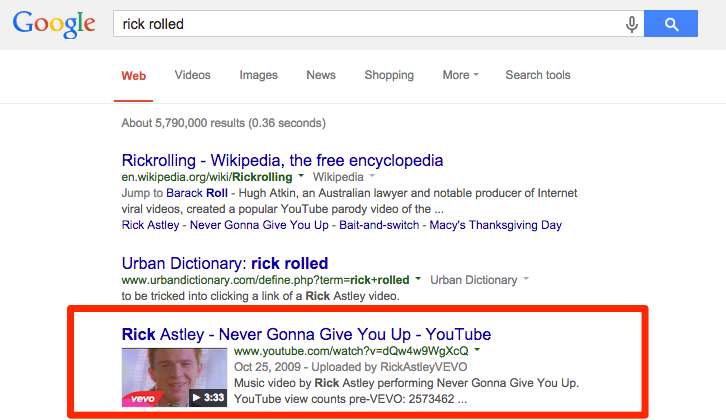This screenshot has height=420, width=726.
Task: Click the microphone voice search icon
Action: [x=632, y=24]
